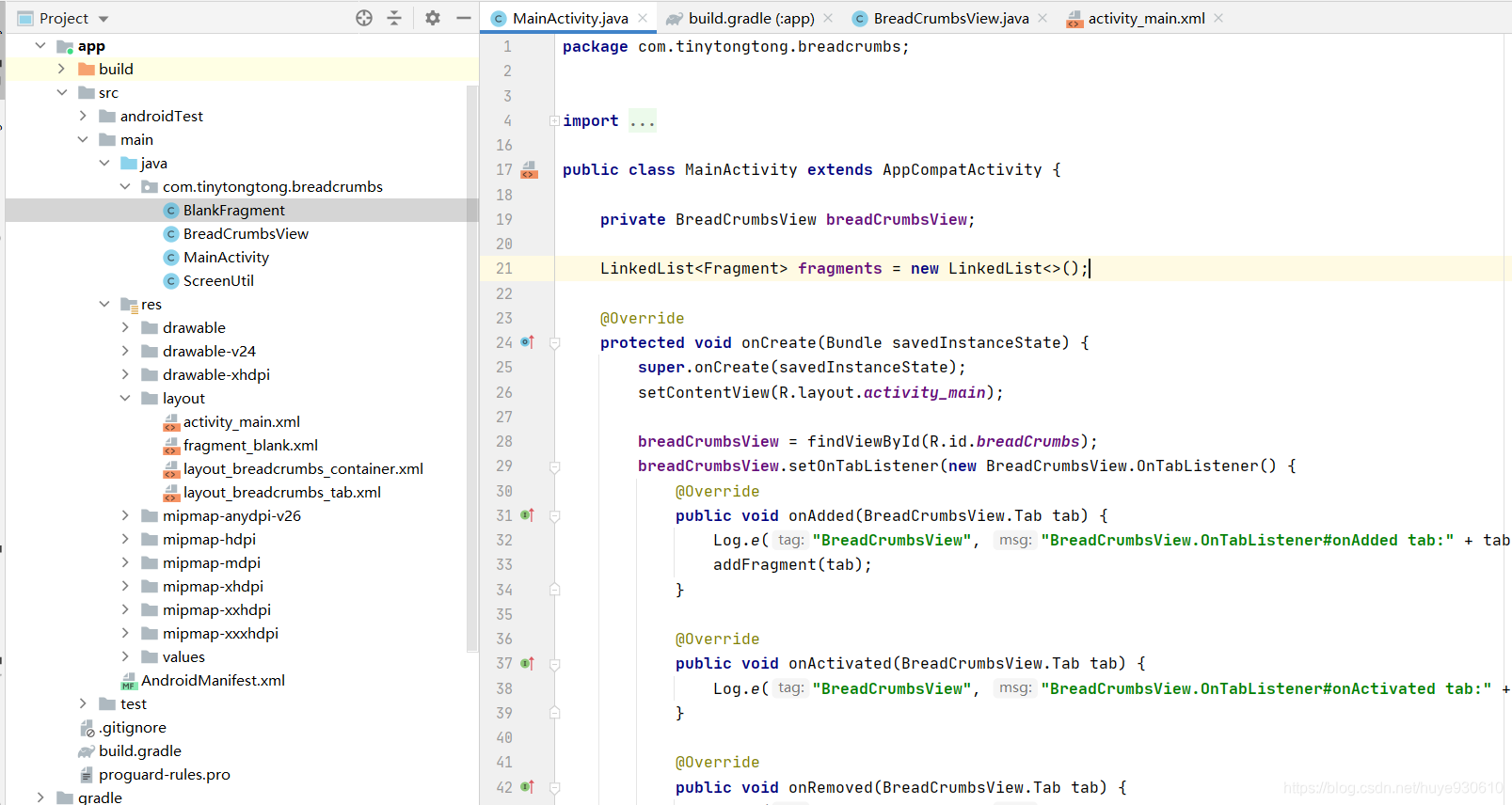Collapse the app module node
Image resolution: width=1512 pixels, height=805 pixels.
(x=40, y=45)
